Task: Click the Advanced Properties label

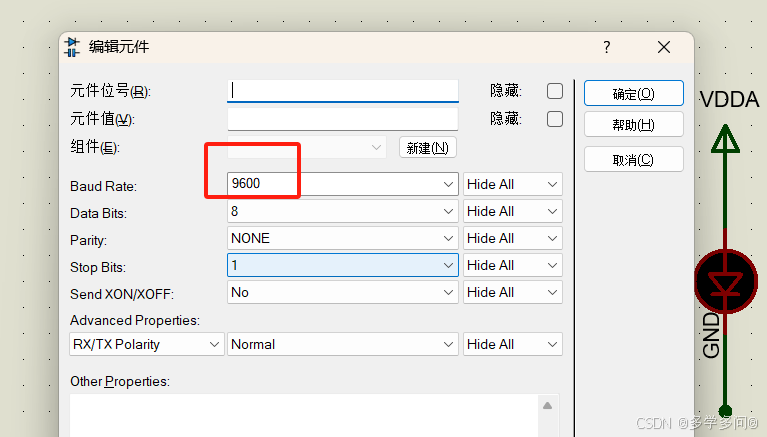Action: click(x=135, y=321)
